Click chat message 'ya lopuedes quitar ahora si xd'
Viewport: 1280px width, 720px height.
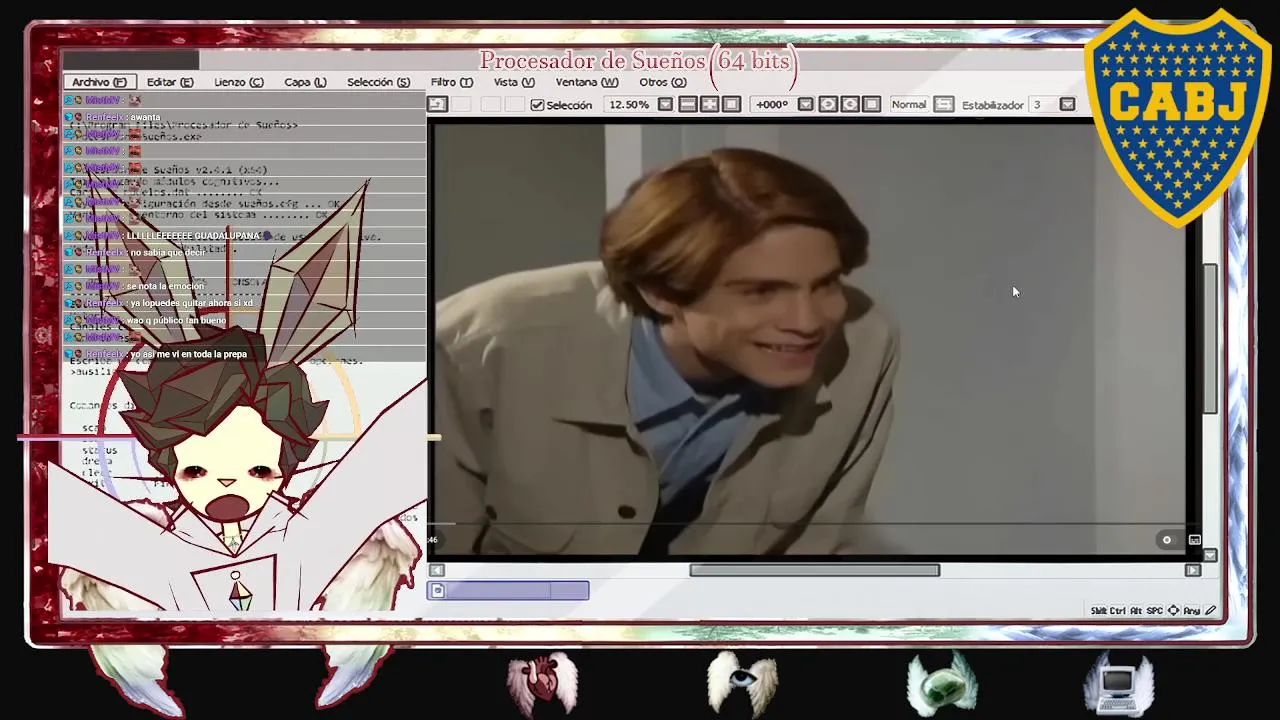pos(191,304)
